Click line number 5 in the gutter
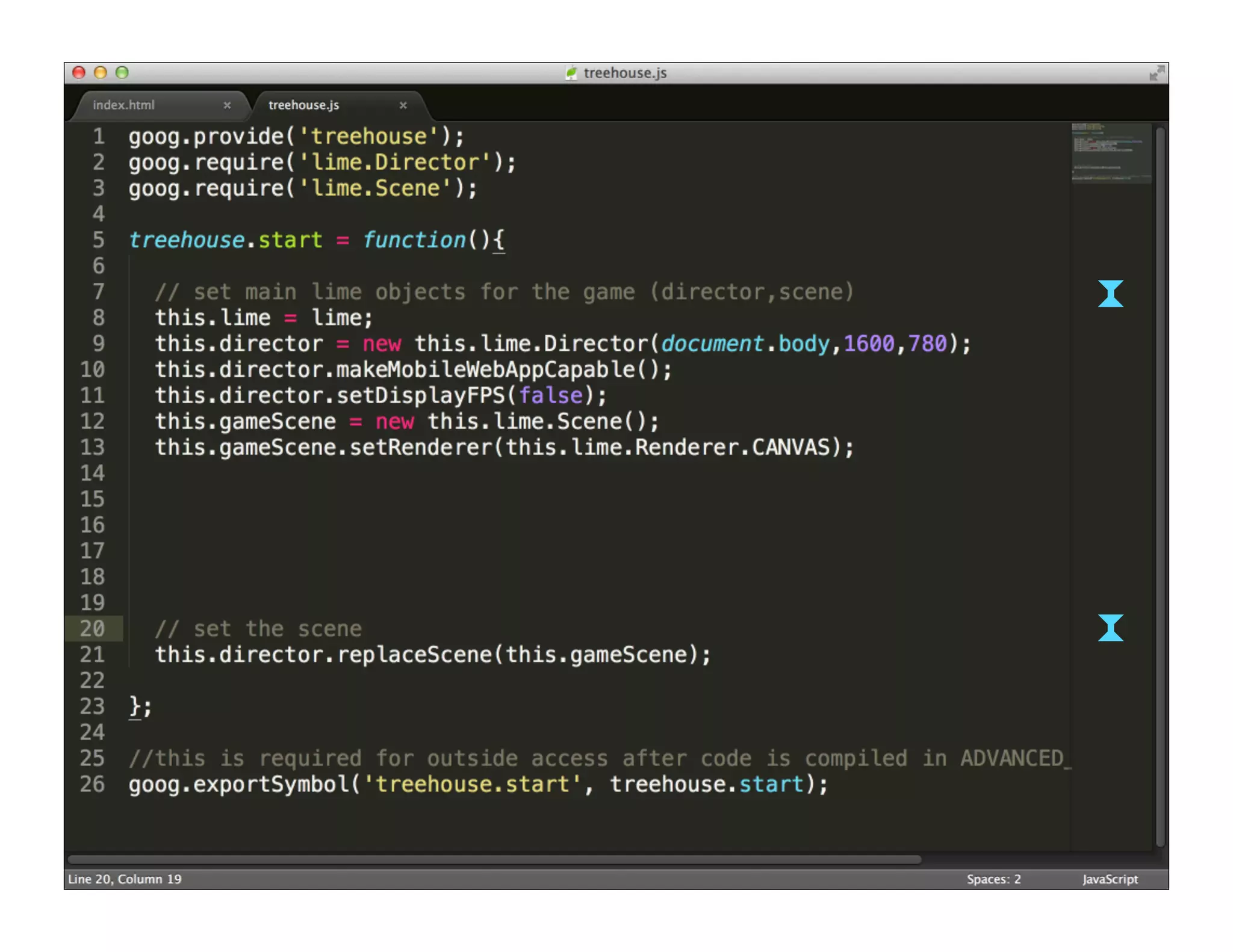1233x952 pixels. [x=99, y=240]
